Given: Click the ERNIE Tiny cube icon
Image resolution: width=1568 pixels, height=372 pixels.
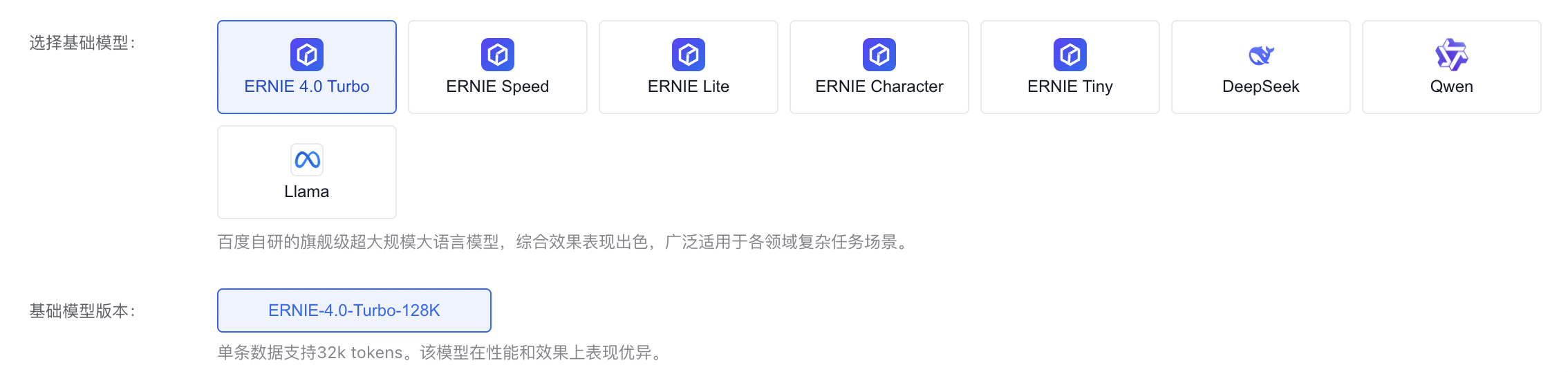Looking at the screenshot, I should (1070, 55).
